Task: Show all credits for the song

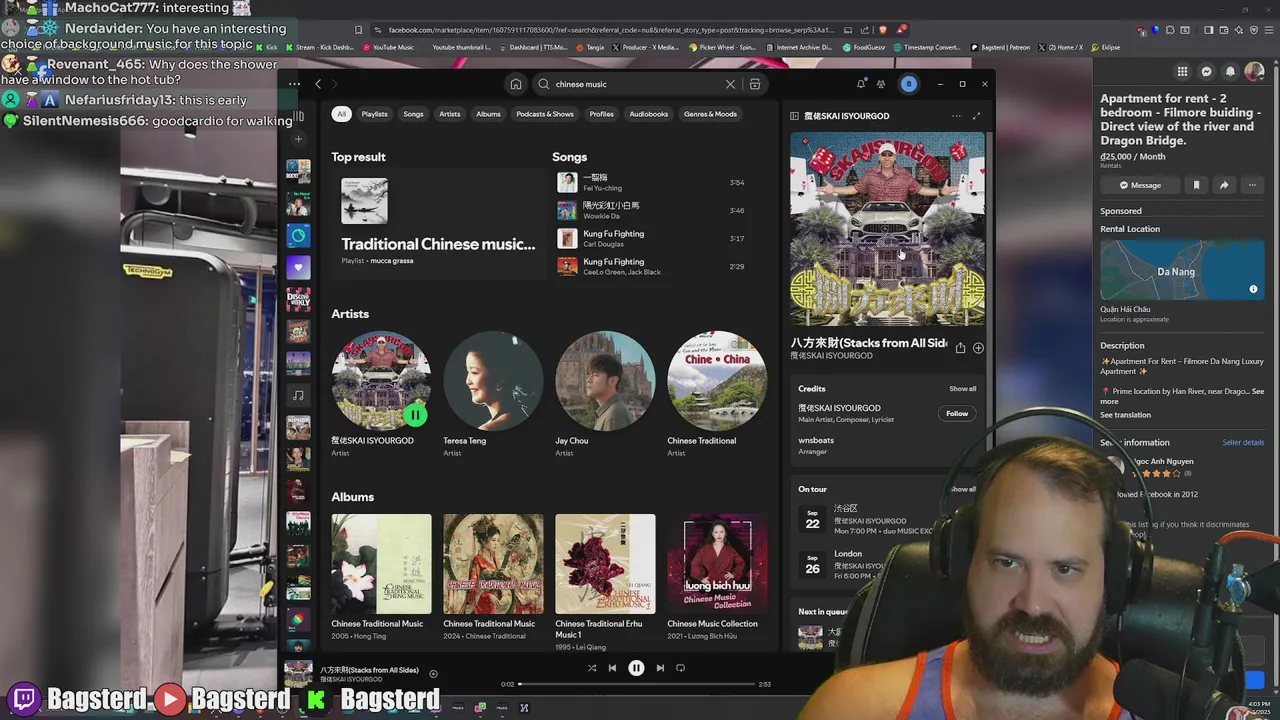Action: tap(962, 389)
